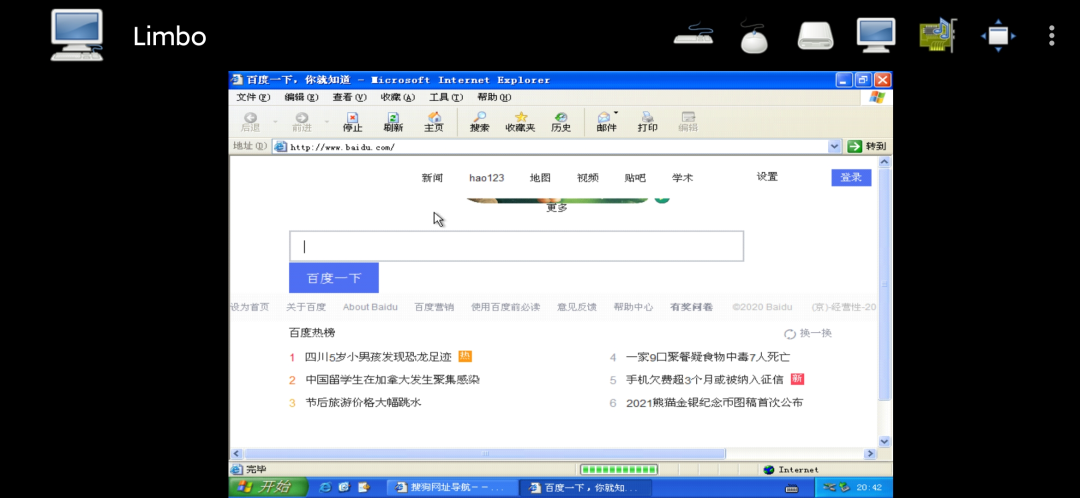Click the Edit (编辑) toolbar icon
Screen dimensions: 1080x498
coord(687,122)
